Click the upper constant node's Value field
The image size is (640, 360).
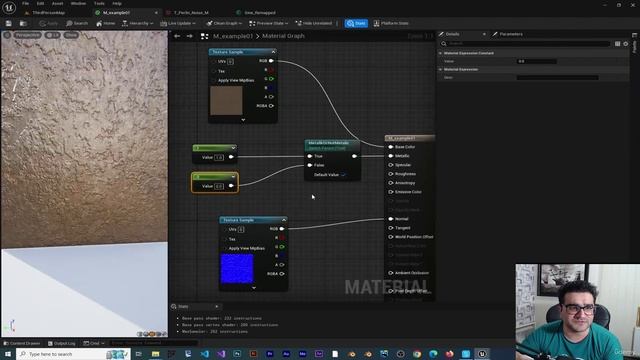point(219,157)
